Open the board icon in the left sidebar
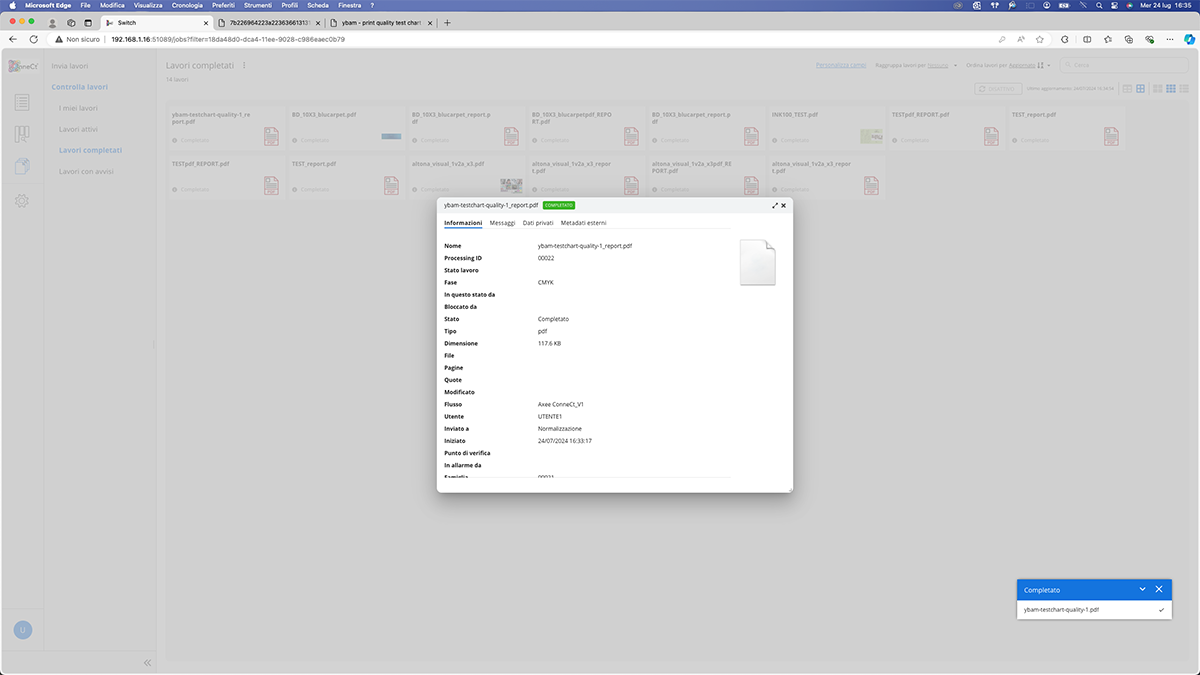The width and height of the screenshot is (1200, 675). (22, 134)
